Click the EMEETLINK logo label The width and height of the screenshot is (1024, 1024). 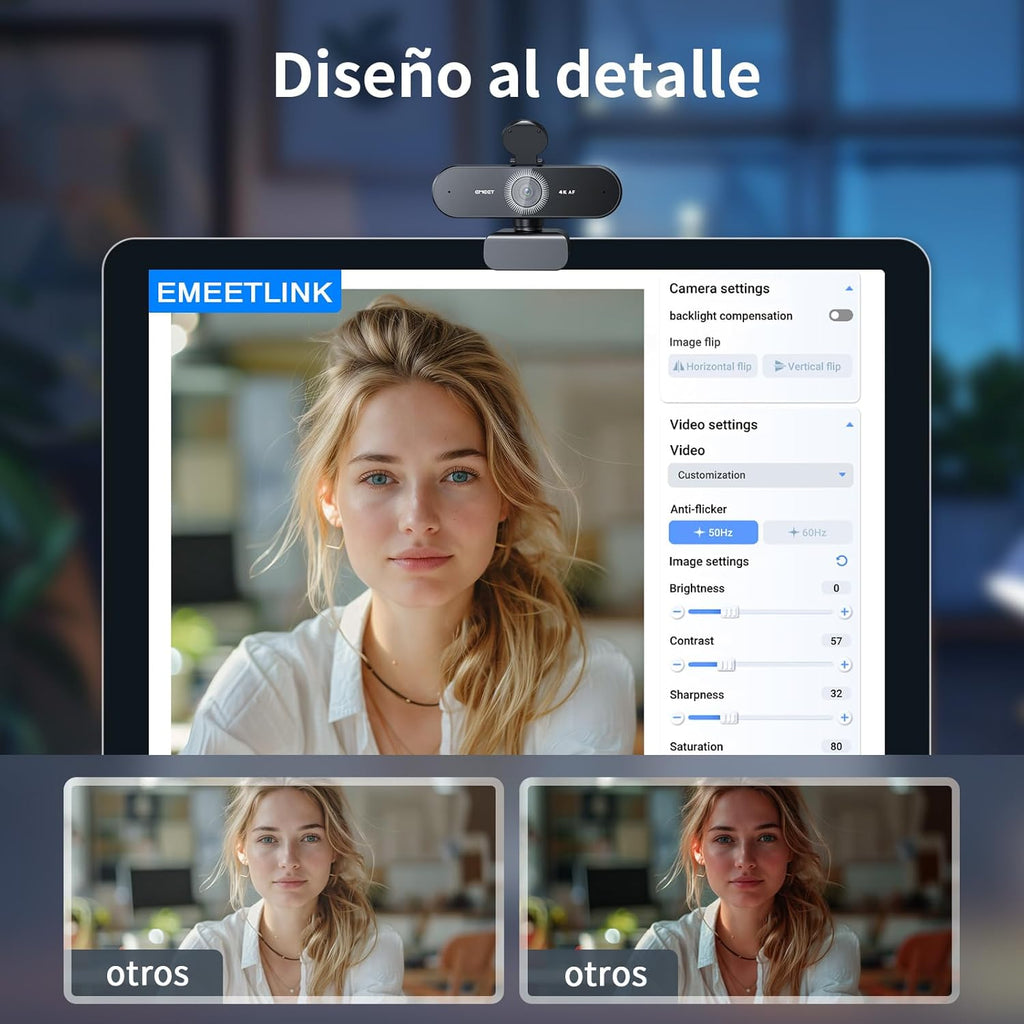tap(245, 293)
